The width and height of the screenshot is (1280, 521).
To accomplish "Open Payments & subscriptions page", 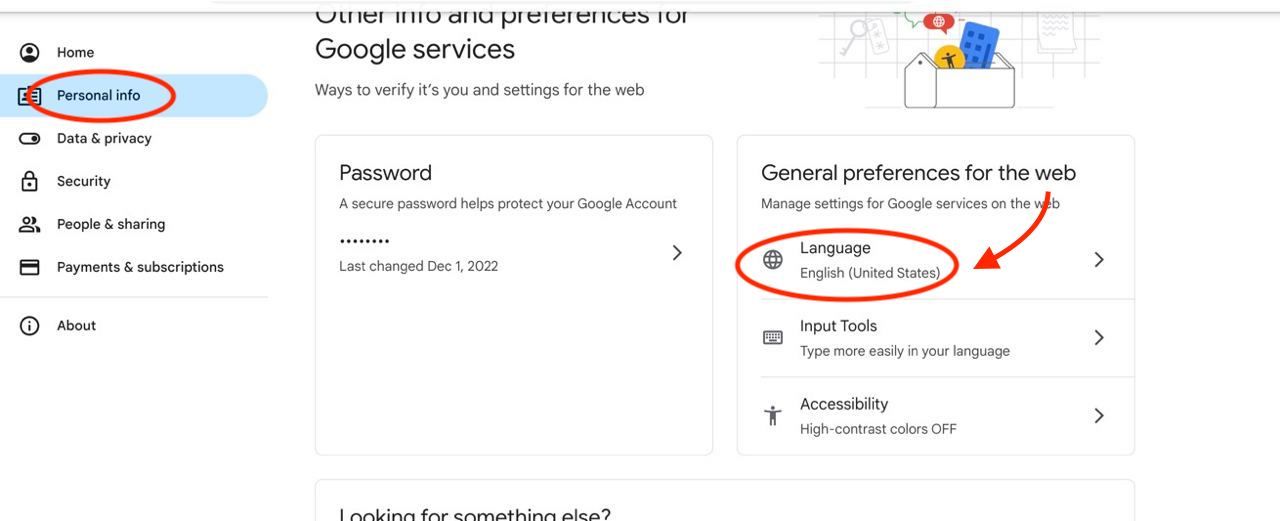I will click(x=140, y=268).
